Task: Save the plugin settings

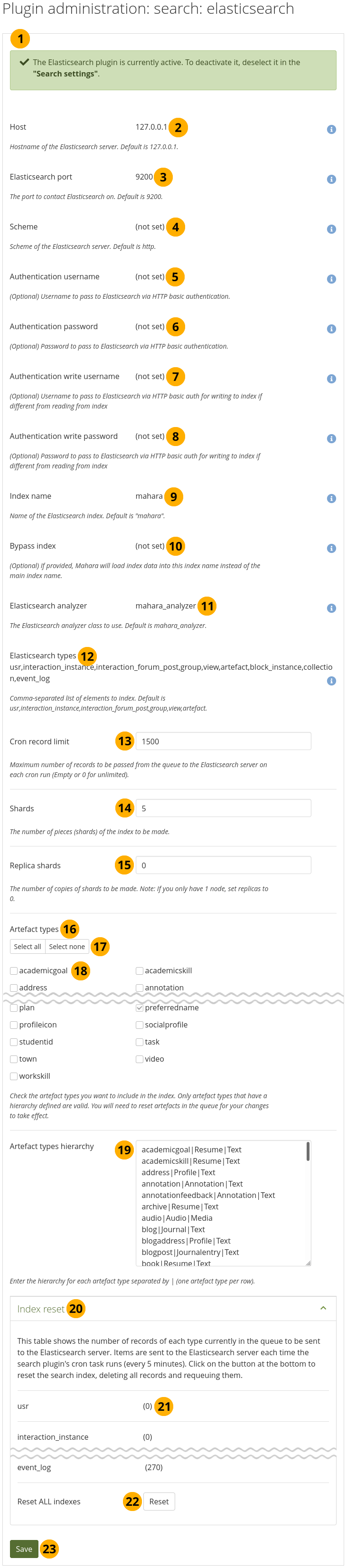Action: tap(24, 1549)
